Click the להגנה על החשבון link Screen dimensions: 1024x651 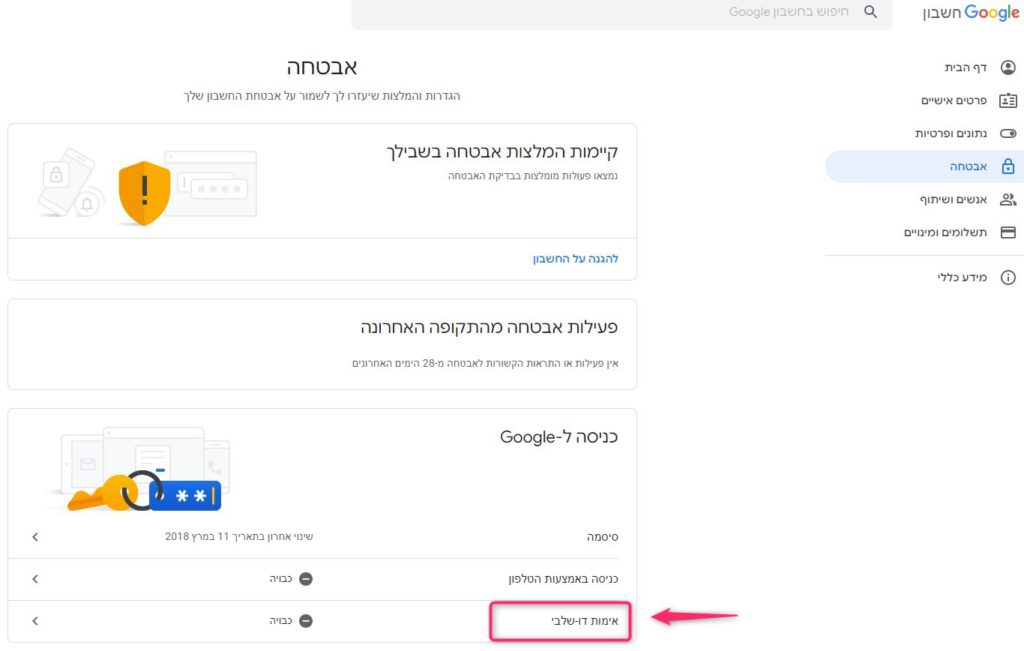[575, 259]
